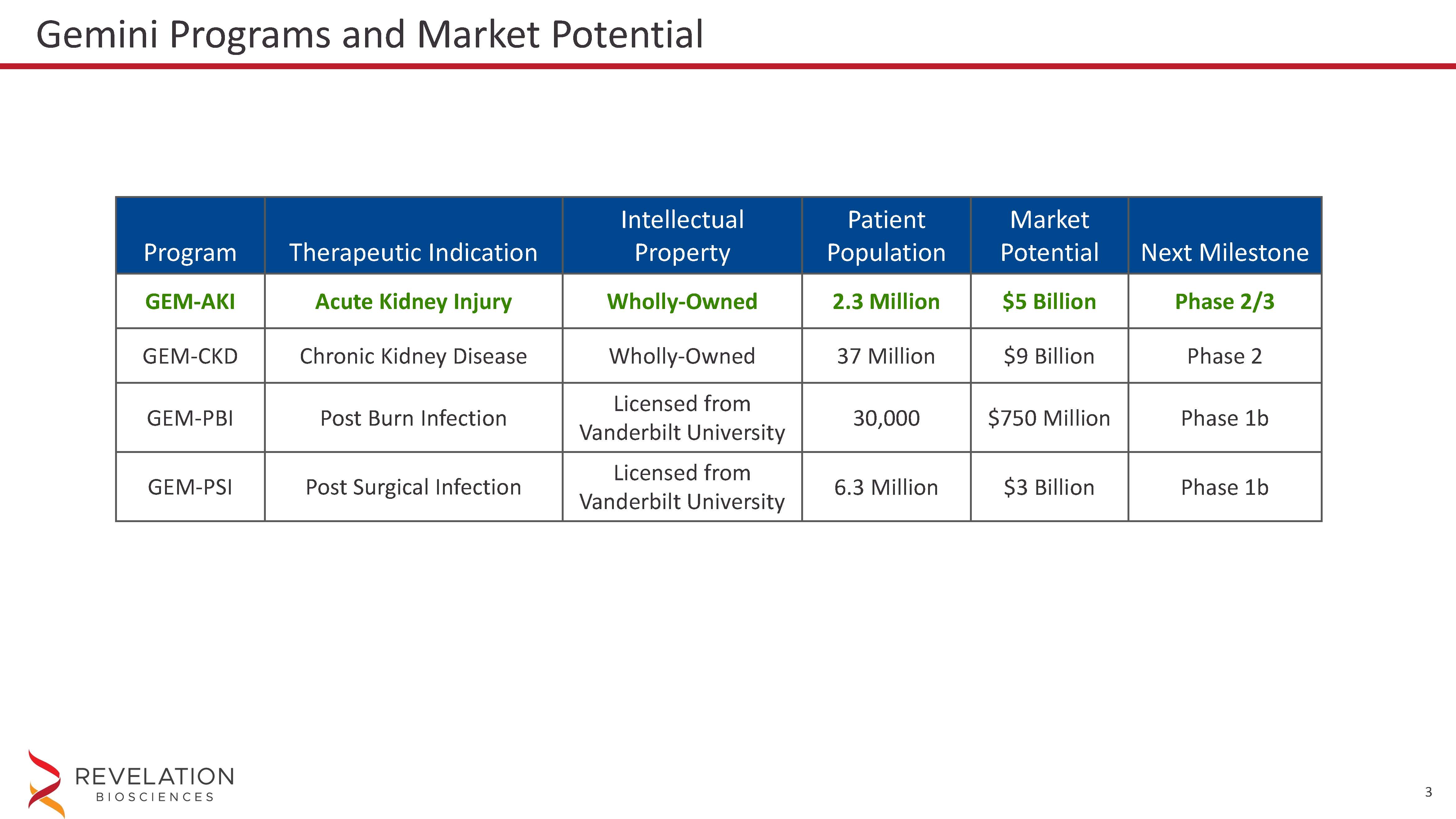
Task: Click the slide page number 3
Action: (x=1428, y=792)
